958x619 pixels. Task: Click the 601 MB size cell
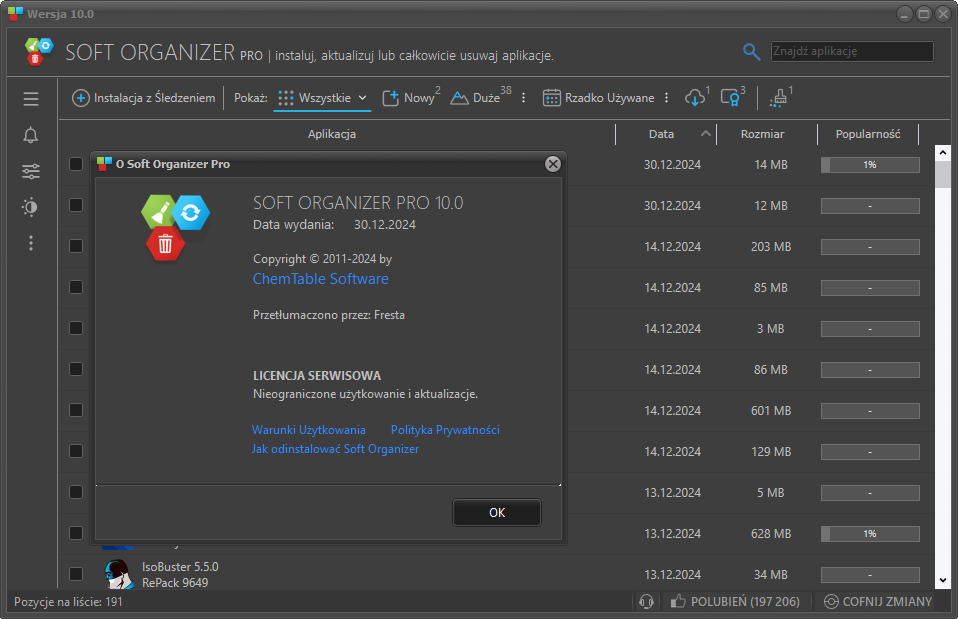coord(770,411)
